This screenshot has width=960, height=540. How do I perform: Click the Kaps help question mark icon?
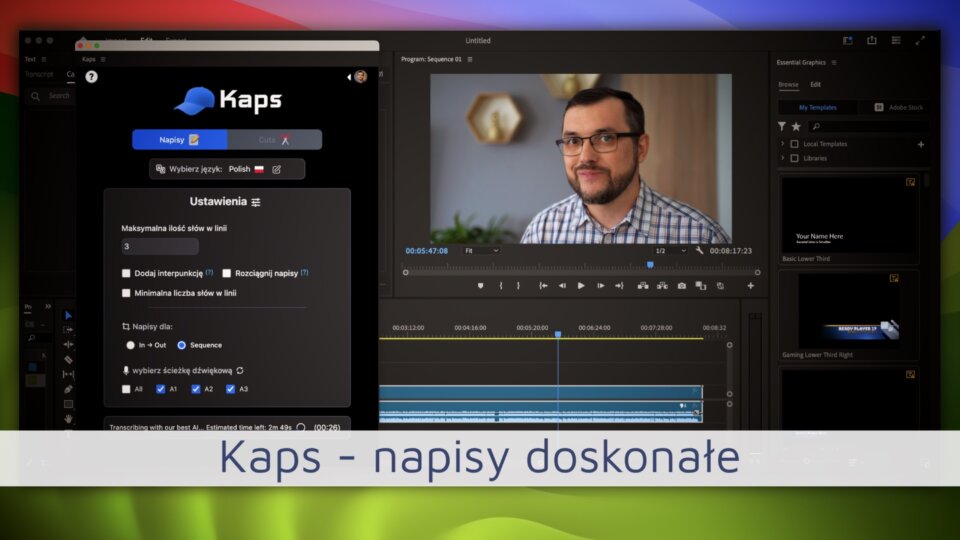click(91, 77)
